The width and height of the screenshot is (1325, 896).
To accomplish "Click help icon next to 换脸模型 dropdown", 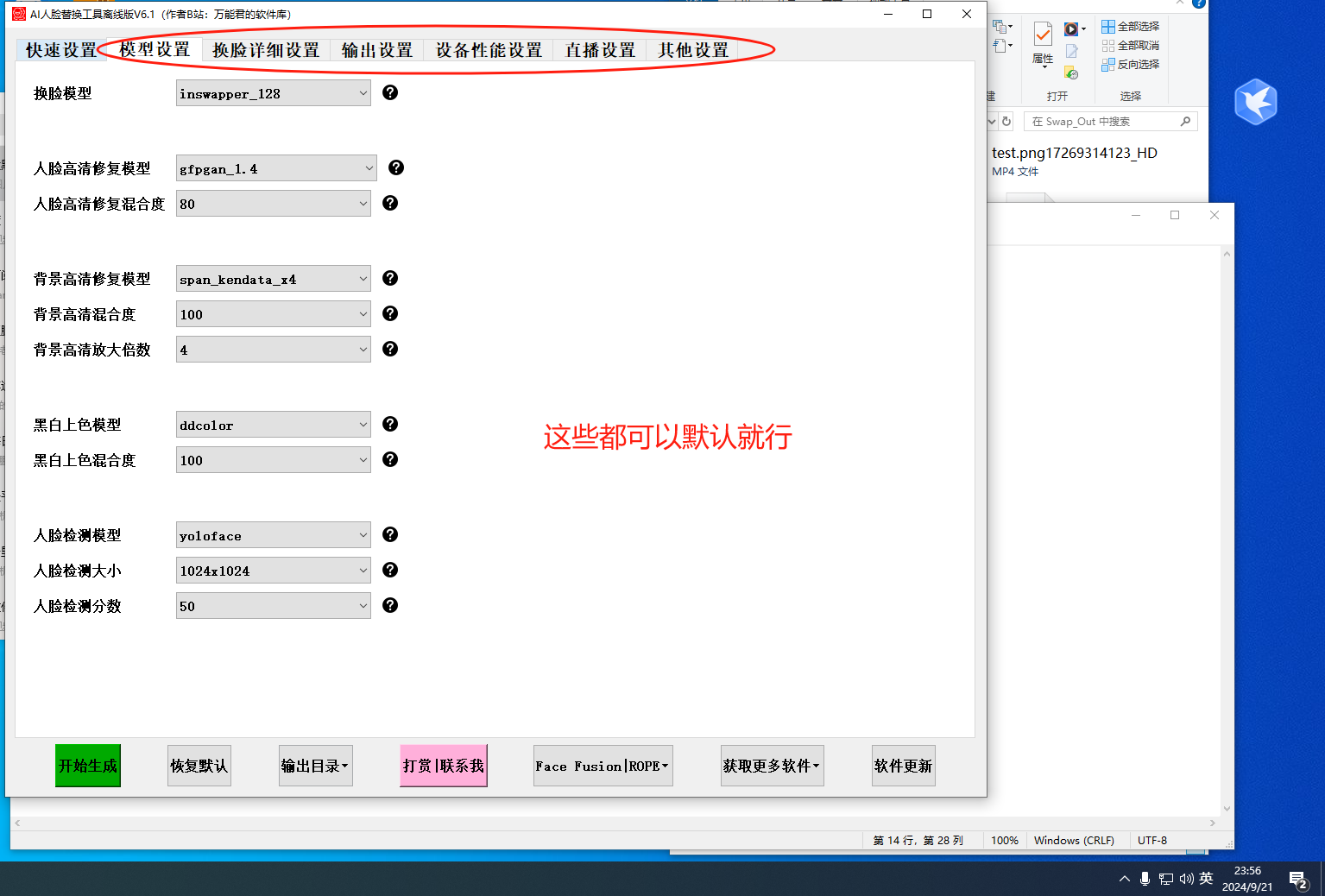I will tap(390, 92).
